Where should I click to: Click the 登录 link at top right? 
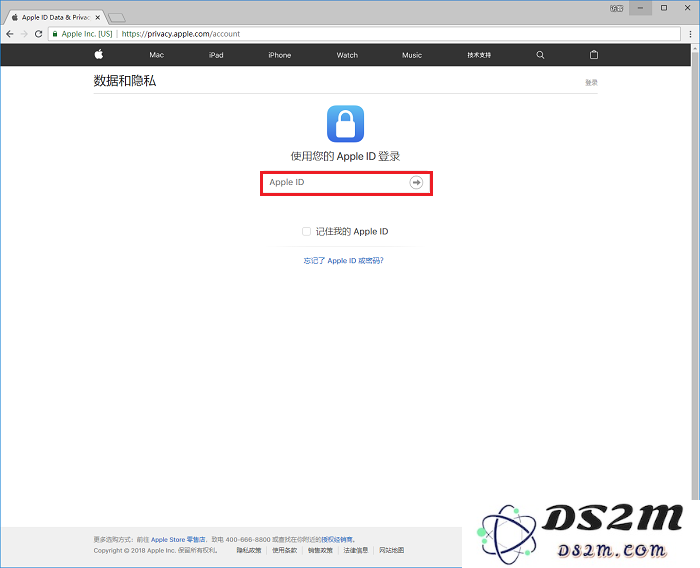pos(592,83)
